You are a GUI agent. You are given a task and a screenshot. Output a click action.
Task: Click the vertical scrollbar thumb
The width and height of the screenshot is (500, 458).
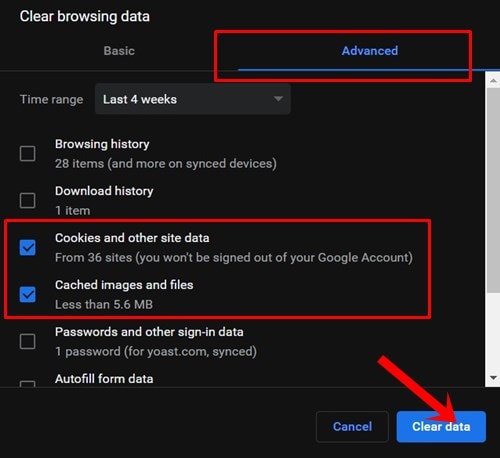click(493, 190)
